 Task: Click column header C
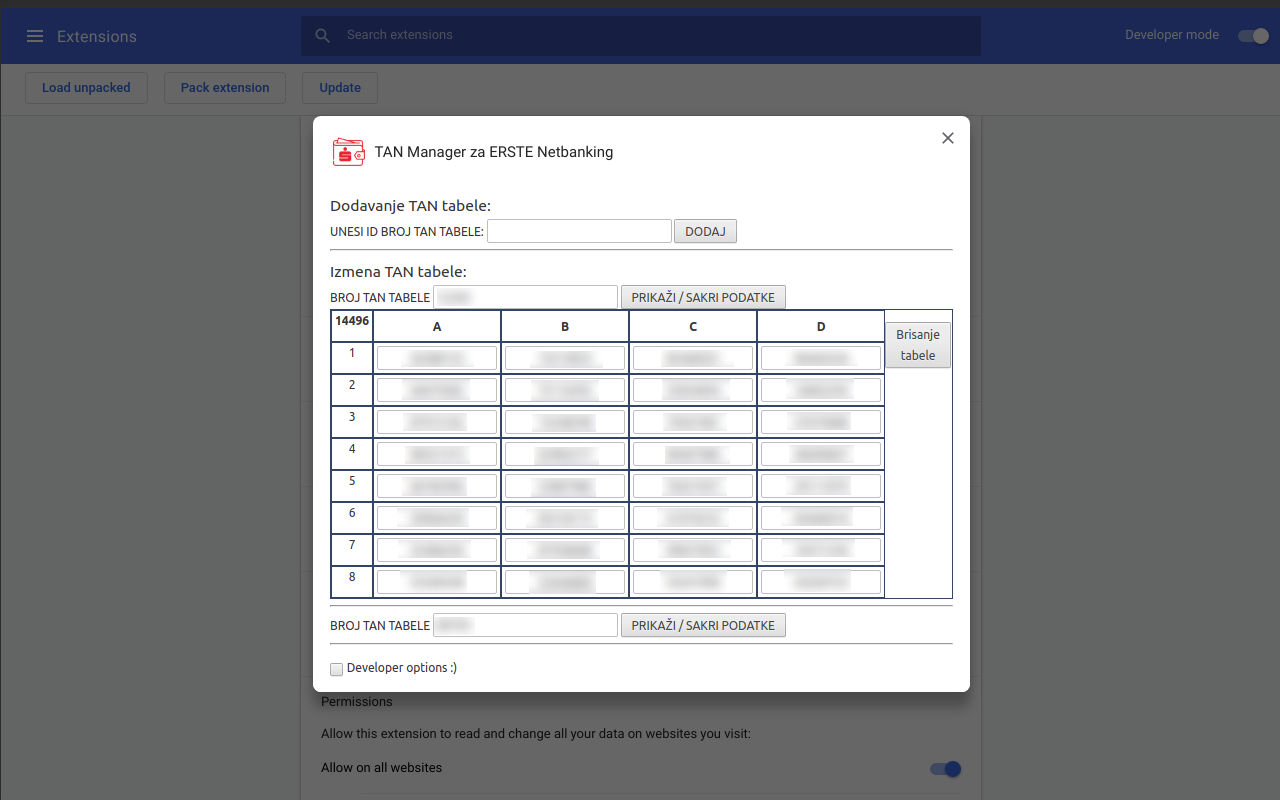tap(693, 327)
